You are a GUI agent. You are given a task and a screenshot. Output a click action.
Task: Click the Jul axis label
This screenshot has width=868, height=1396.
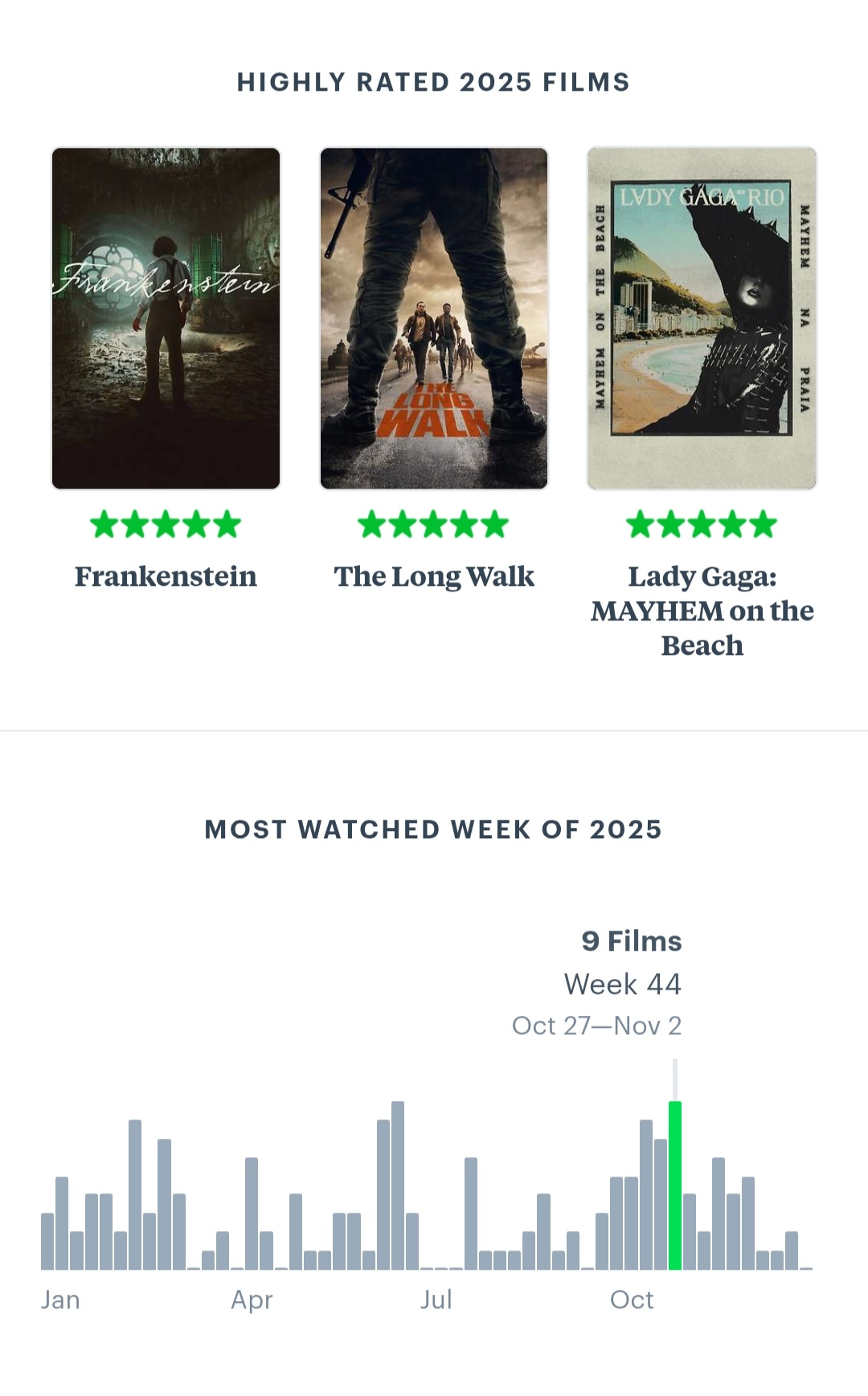436,1300
